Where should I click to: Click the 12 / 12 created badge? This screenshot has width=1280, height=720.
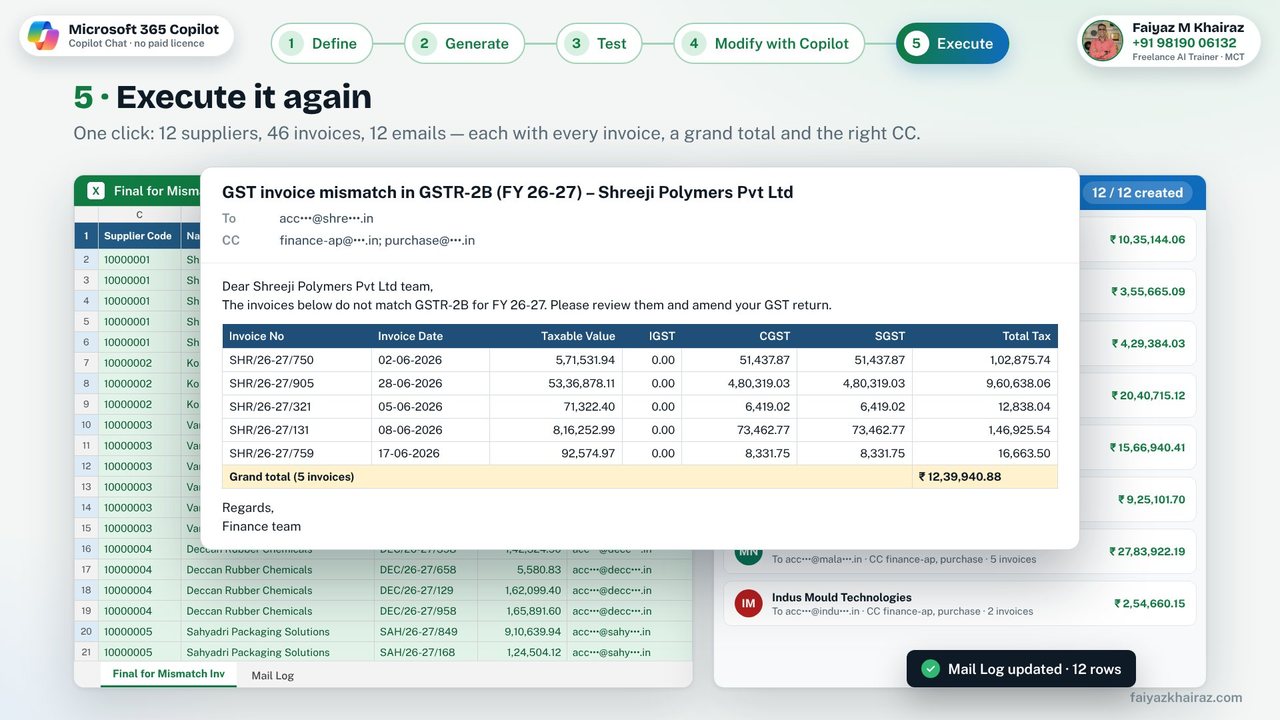pyautogui.click(x=1138, y=193)
